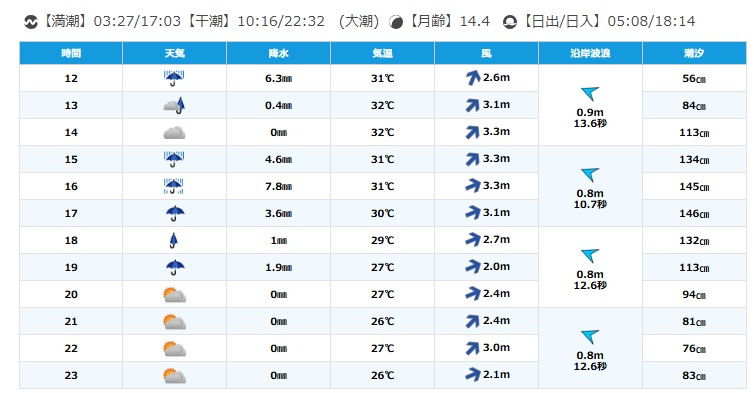This screenshot has height=393, width=754.
Task: Click the wave direction arrow above 0.9m 13.6秒
Action: (590, 93)
